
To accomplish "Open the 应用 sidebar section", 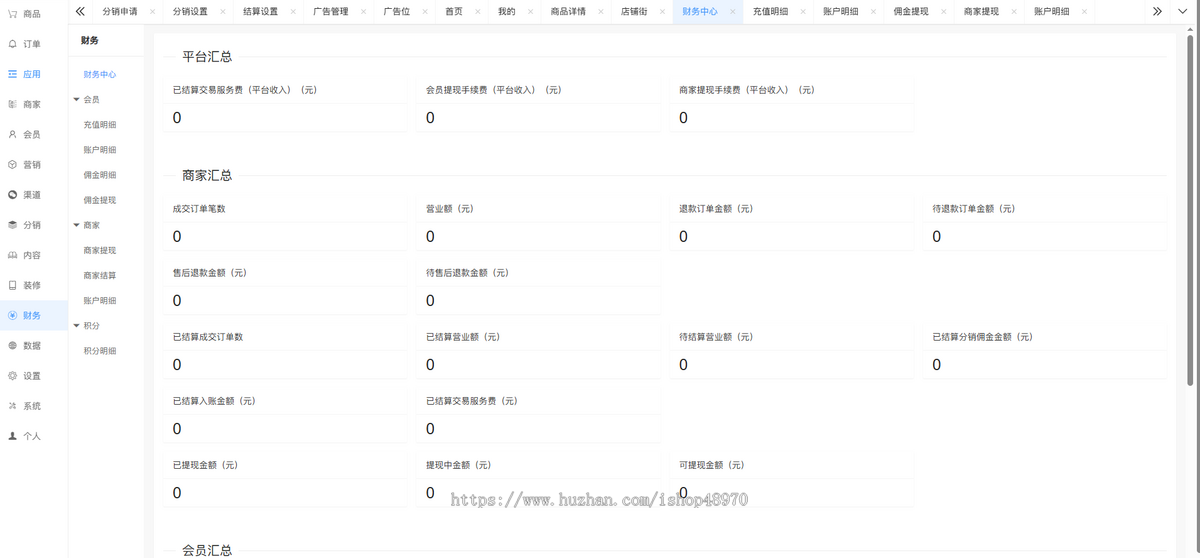I will tap(32, 74).
